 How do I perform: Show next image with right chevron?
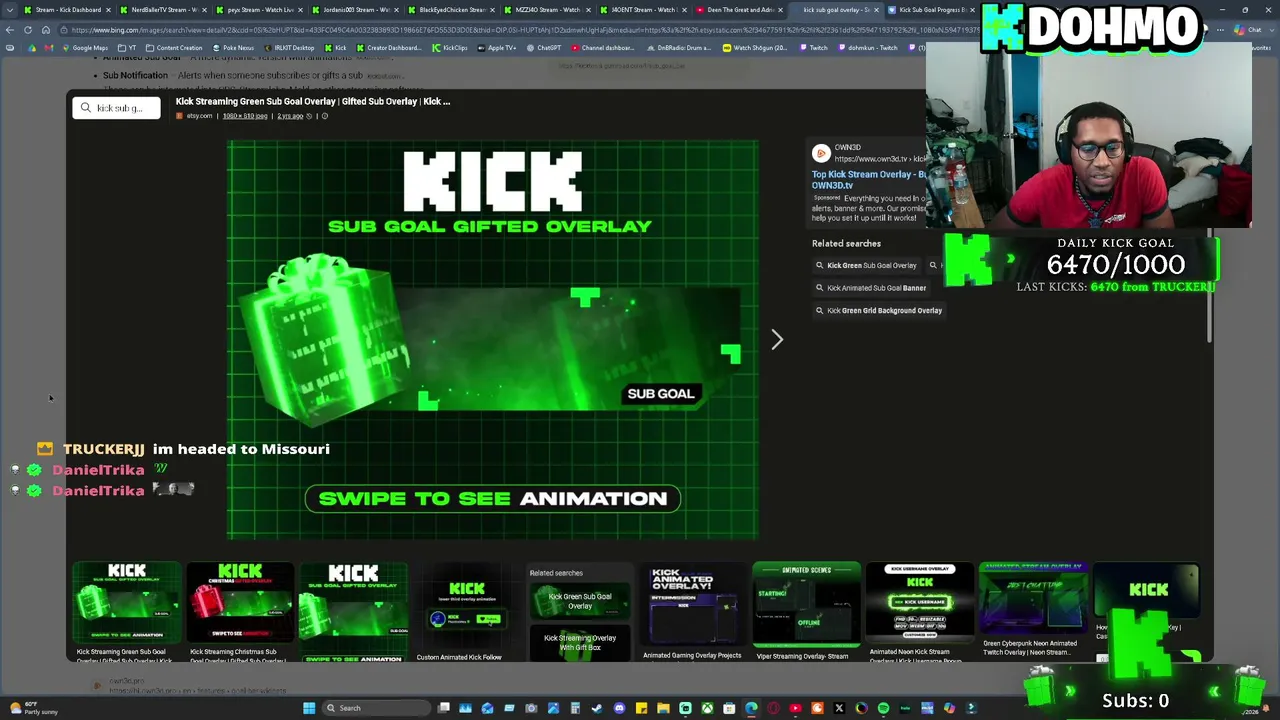[777, 340]
